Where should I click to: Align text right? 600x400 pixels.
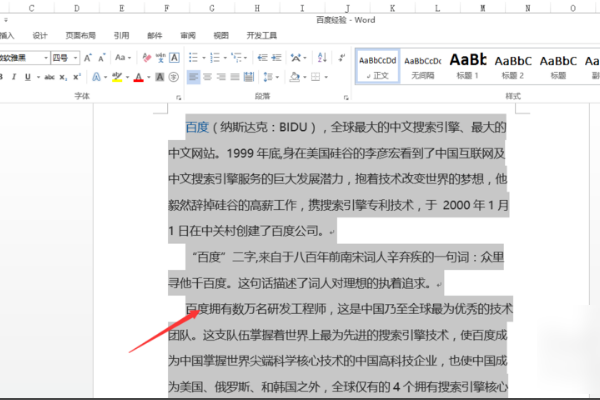pyautogui.click(x=221, y=77)
